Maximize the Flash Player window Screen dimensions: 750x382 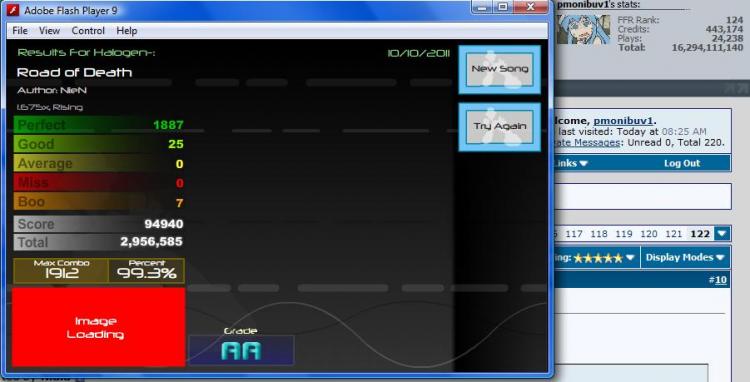click(x=503, y=7)
